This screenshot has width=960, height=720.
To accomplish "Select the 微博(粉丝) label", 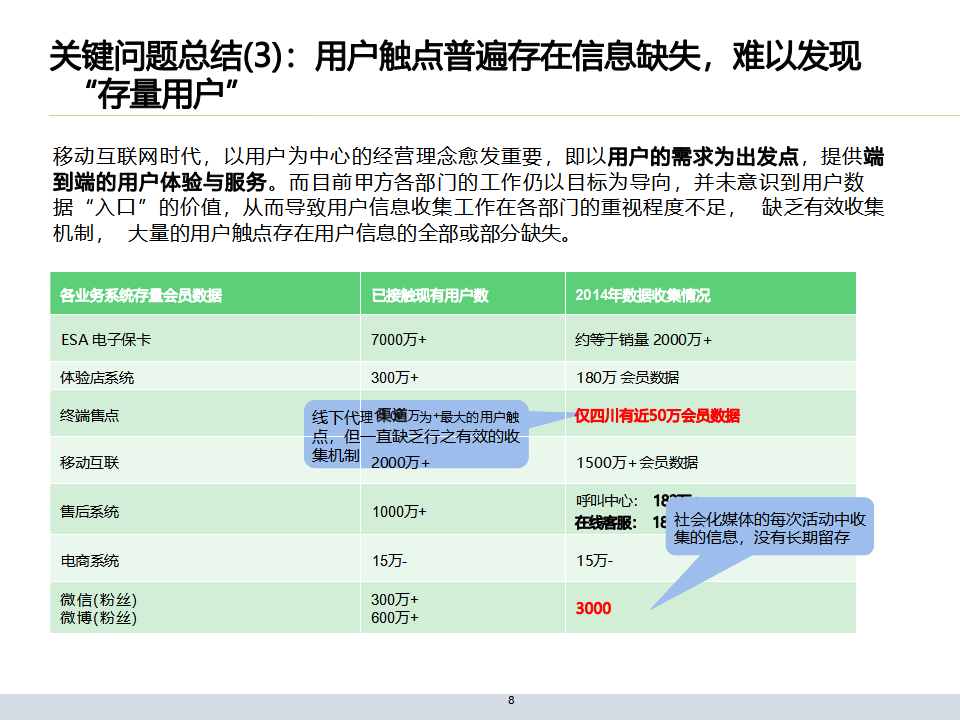I will tap(98, 618).
